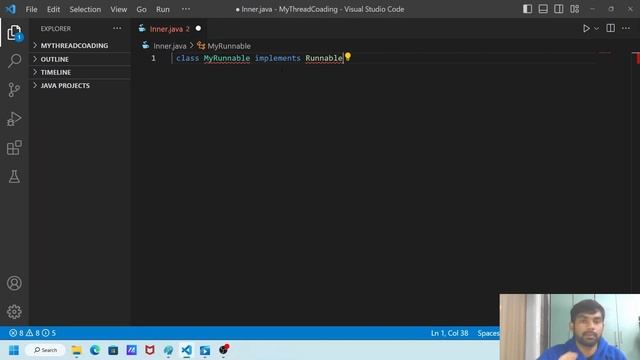640x360 pixels.
Task: Open the Extensions view
Action: pos(14,148)
